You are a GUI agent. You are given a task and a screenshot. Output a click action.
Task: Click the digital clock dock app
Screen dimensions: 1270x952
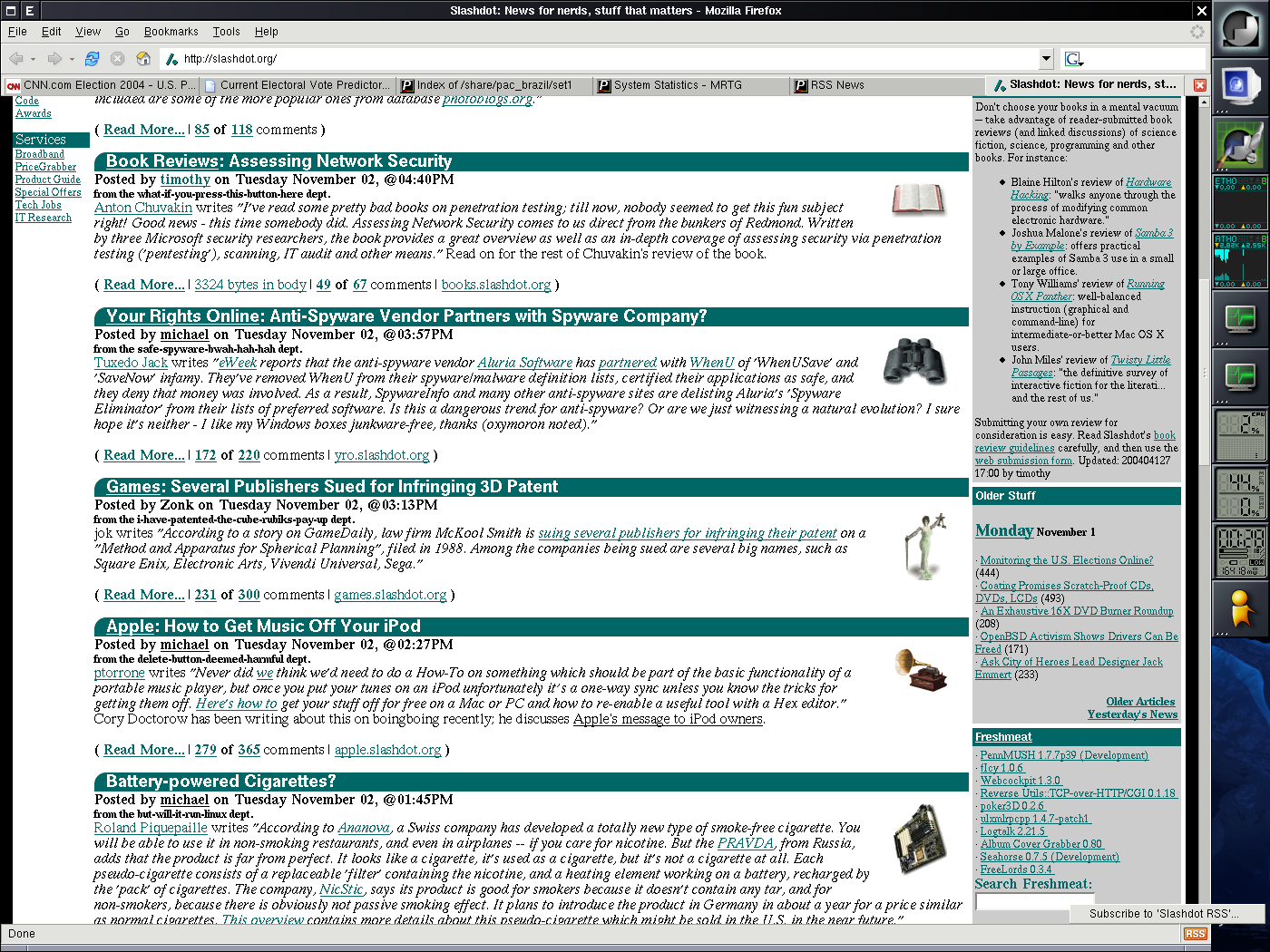1240,550
